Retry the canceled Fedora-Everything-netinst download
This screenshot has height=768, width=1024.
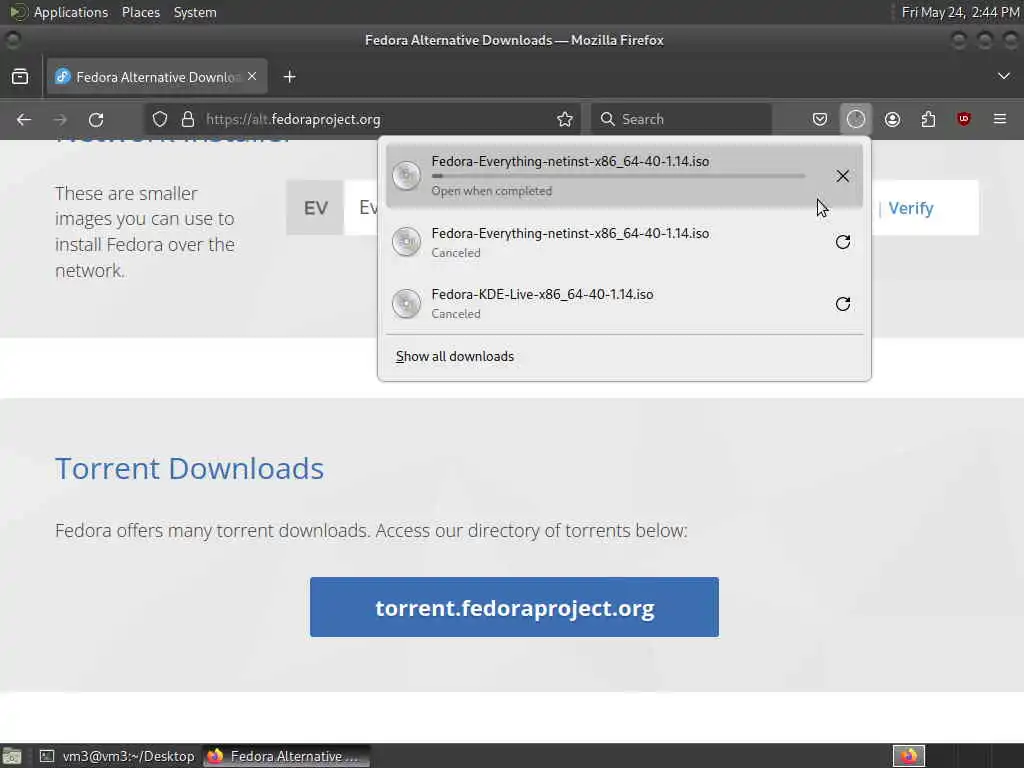842,242
